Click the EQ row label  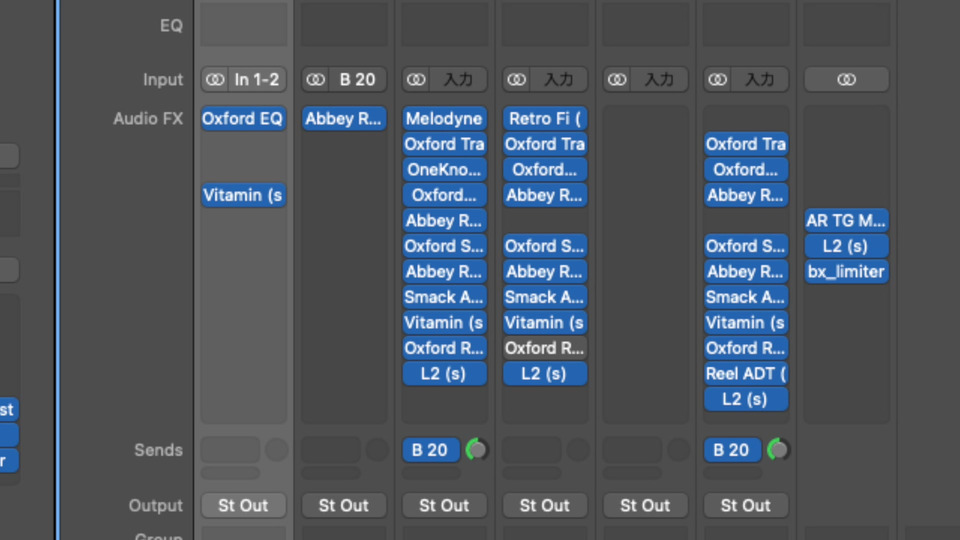coord(171,26)
